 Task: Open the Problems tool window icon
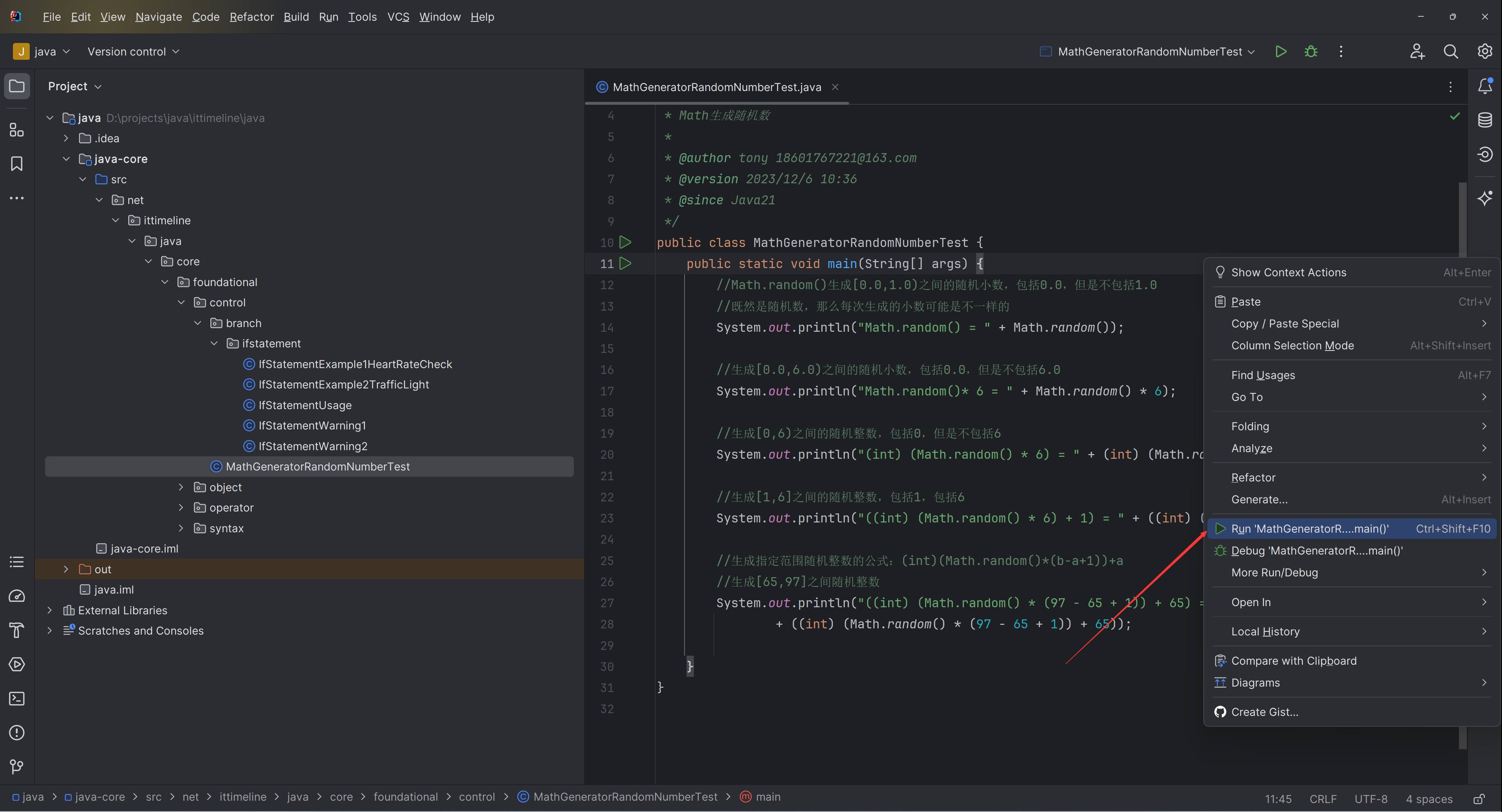tap(17, 733)
